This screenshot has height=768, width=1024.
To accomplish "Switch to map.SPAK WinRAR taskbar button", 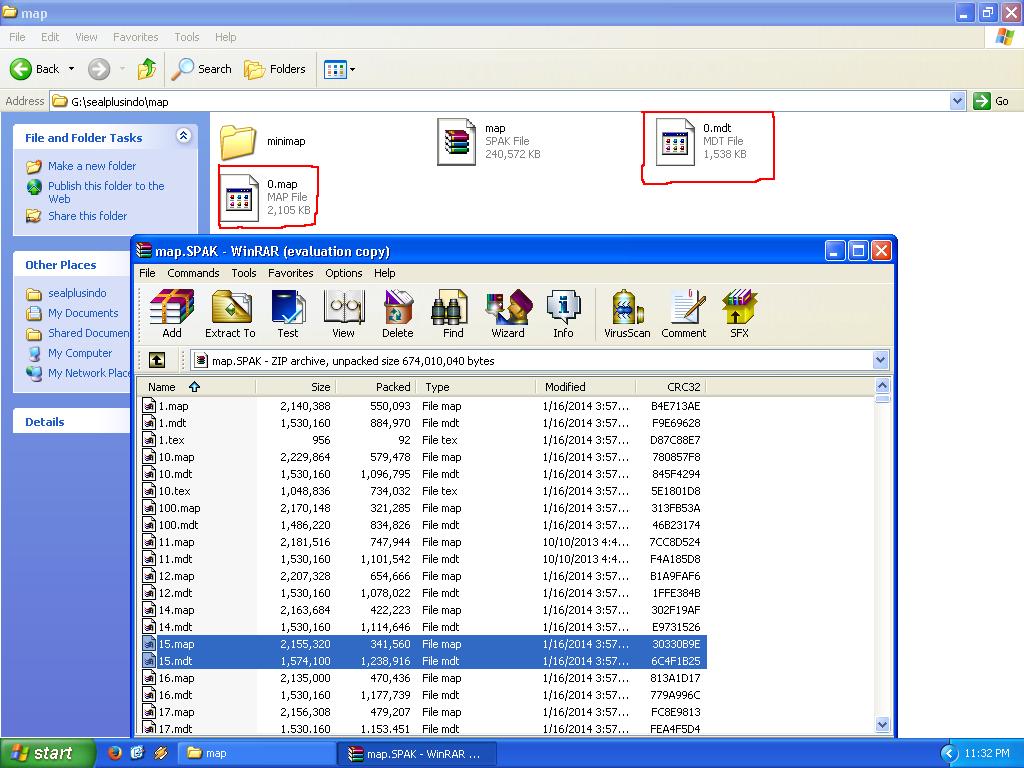I will (419, 754).
